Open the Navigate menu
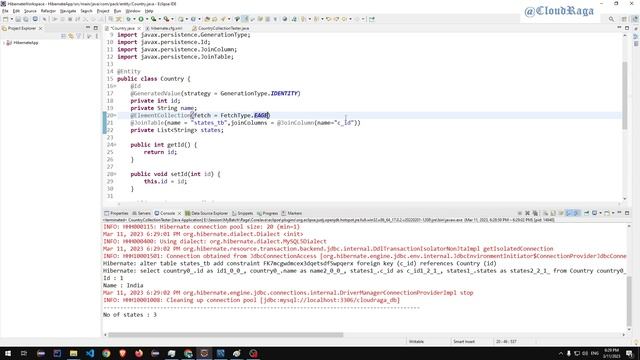Image resolution: width=640 pixels, height=360 pixels. [x=68, y=11]
